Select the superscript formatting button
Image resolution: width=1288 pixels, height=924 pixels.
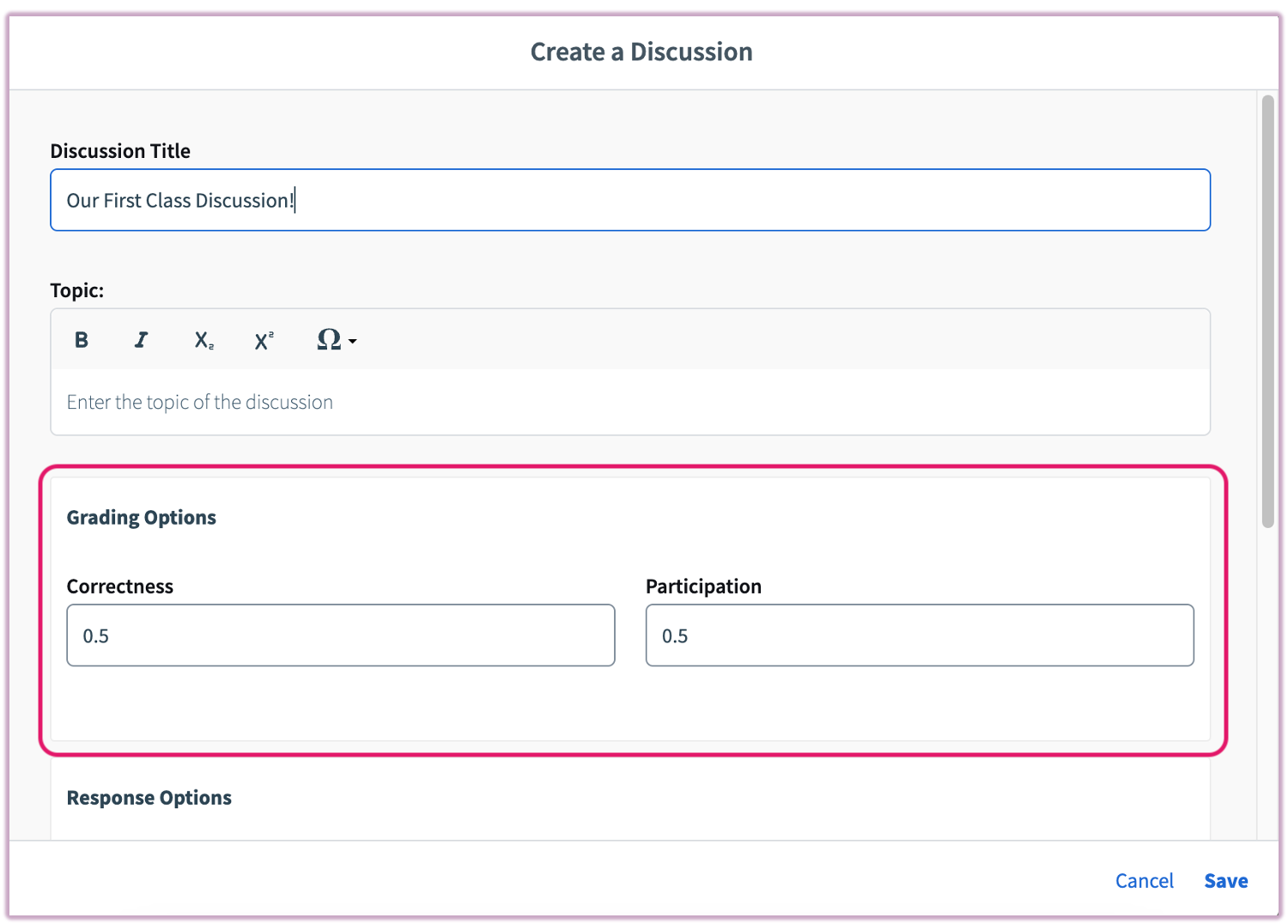(264, 340)
